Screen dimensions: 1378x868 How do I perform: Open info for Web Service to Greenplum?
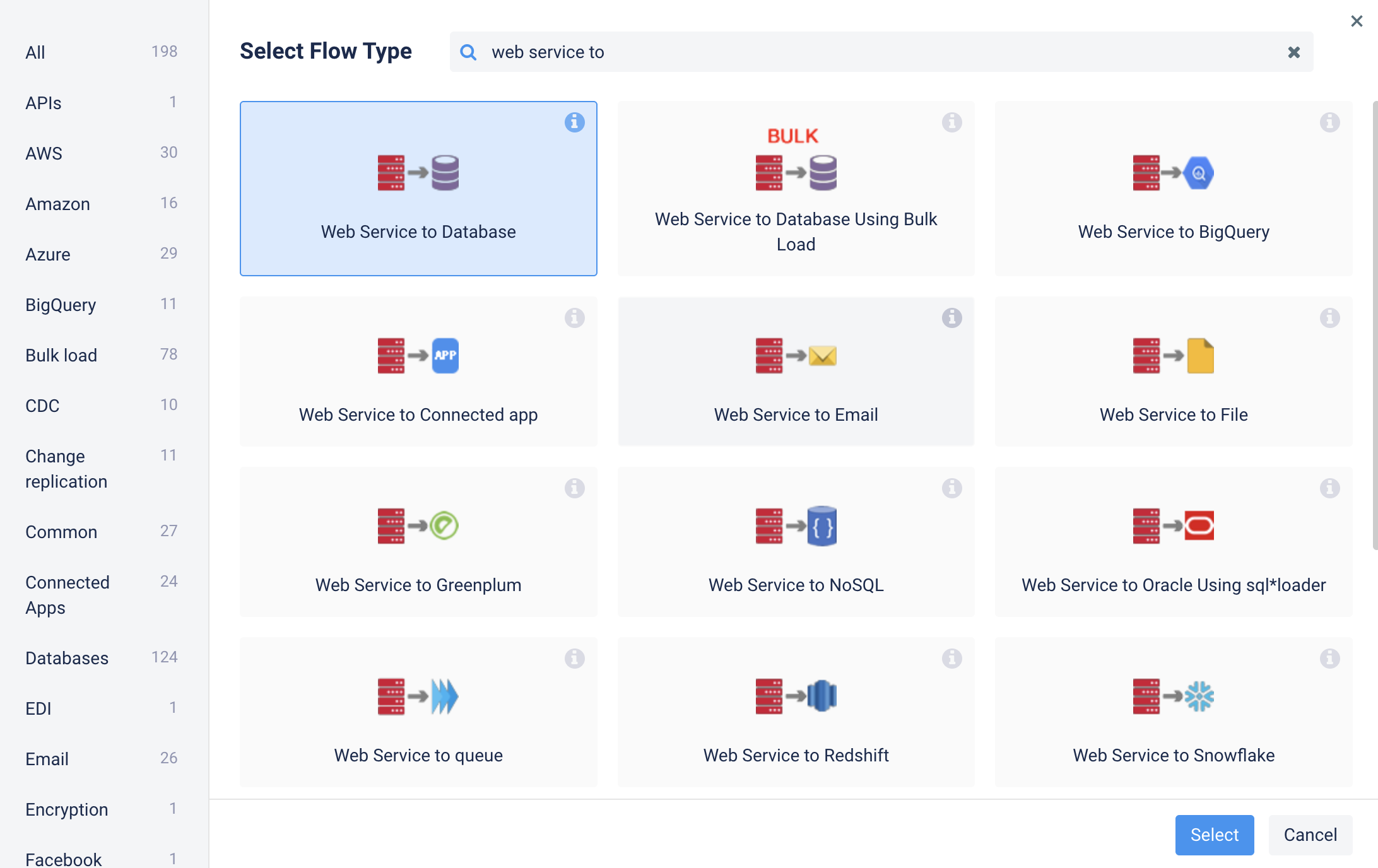[x=574, y=488]
